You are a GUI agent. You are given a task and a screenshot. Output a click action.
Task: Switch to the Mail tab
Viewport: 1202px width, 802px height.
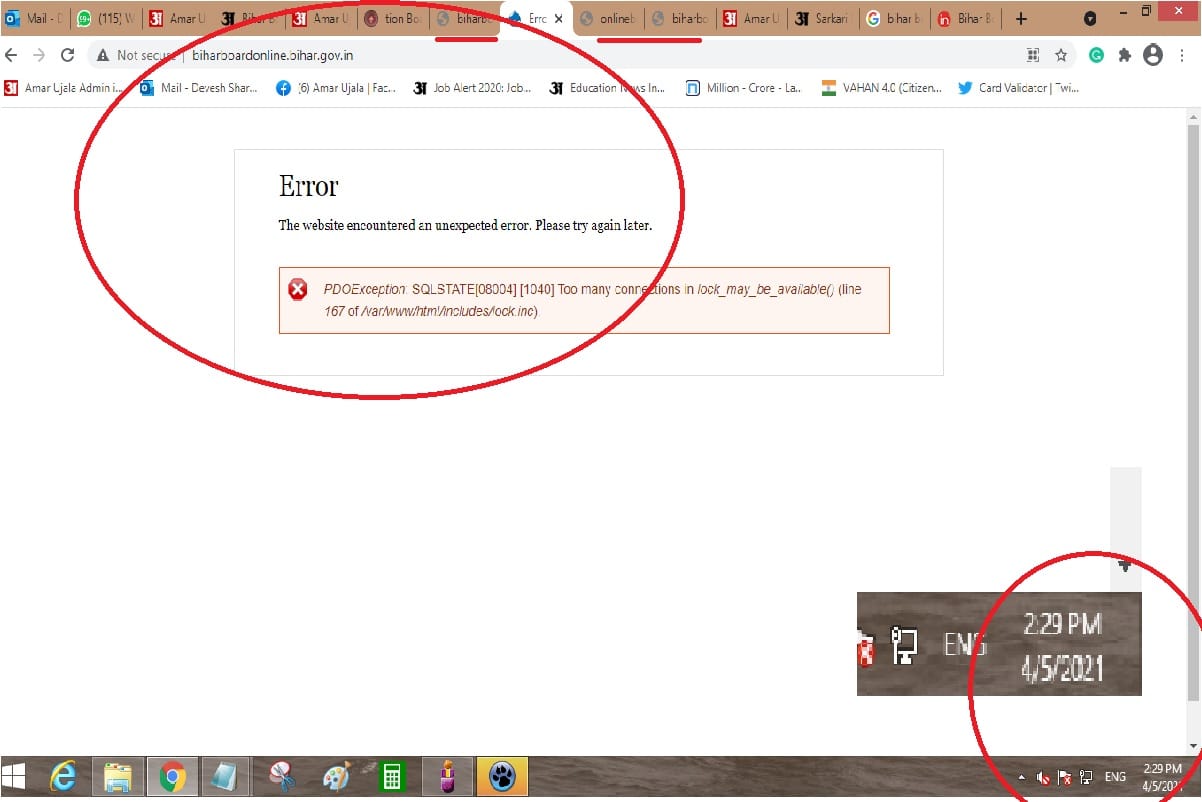point(36,18)
